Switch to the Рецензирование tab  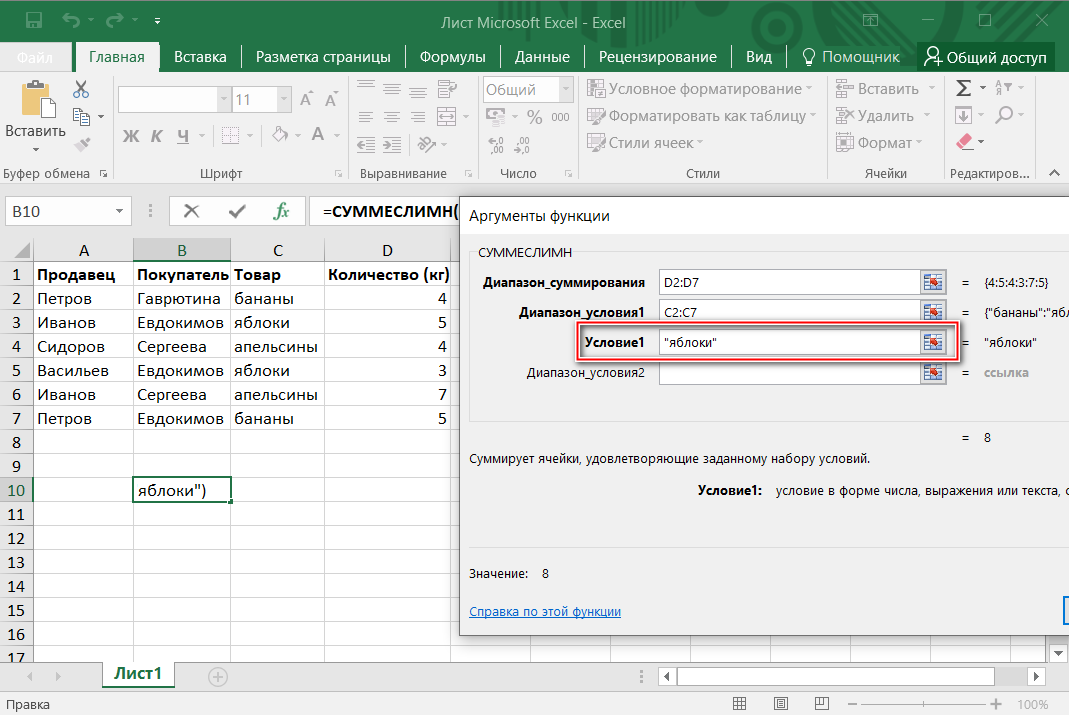coord(657,57)
